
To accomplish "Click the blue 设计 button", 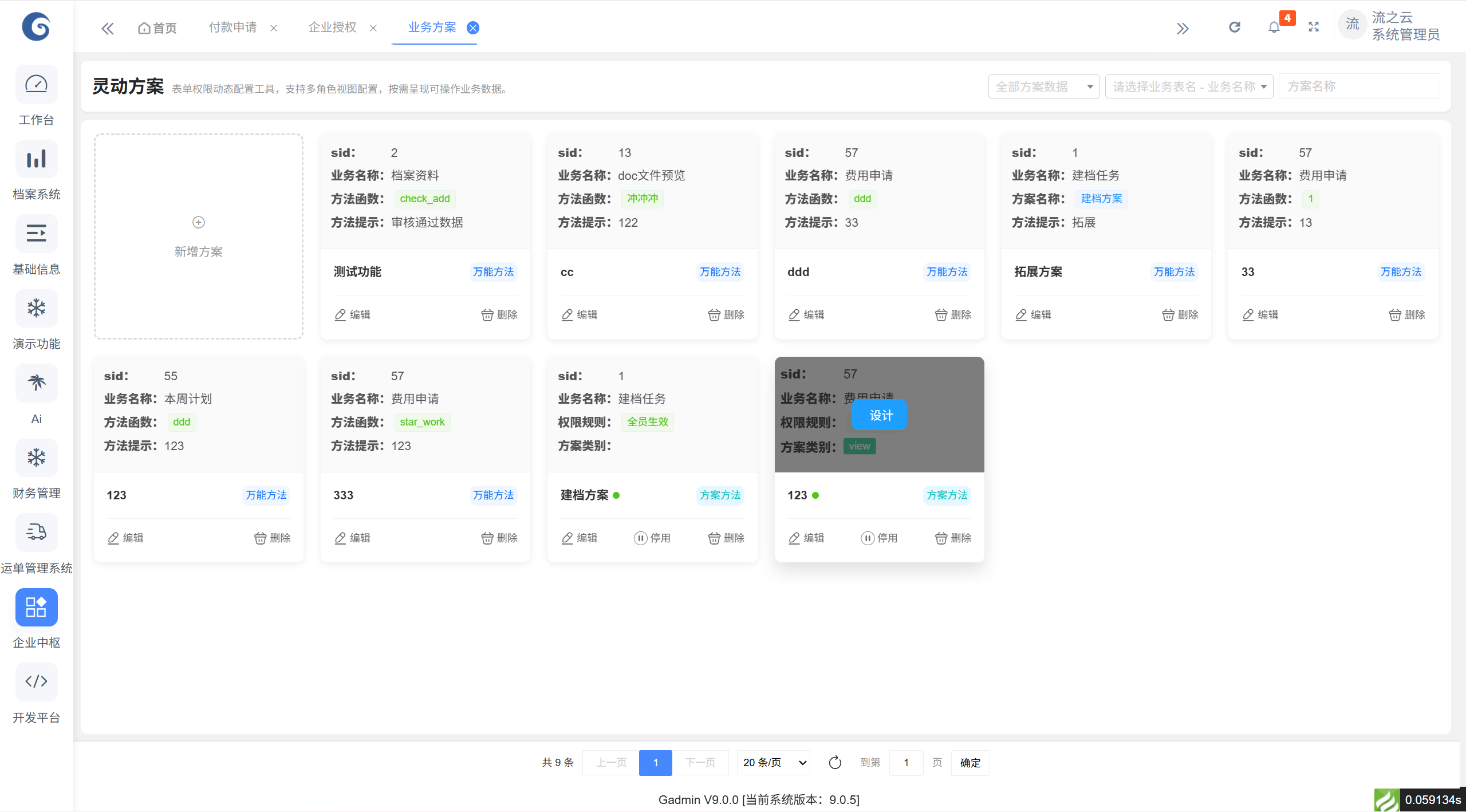I will [879, 415].
